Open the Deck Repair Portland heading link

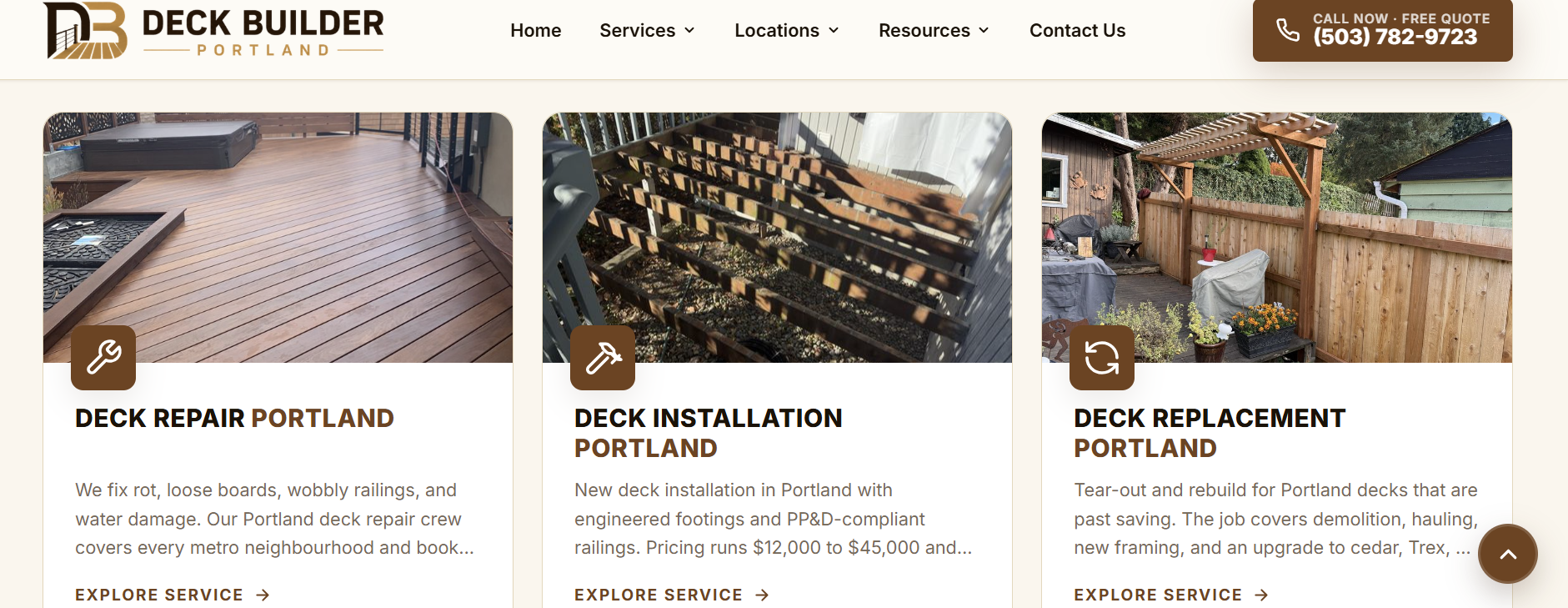[x=234, y=418]
